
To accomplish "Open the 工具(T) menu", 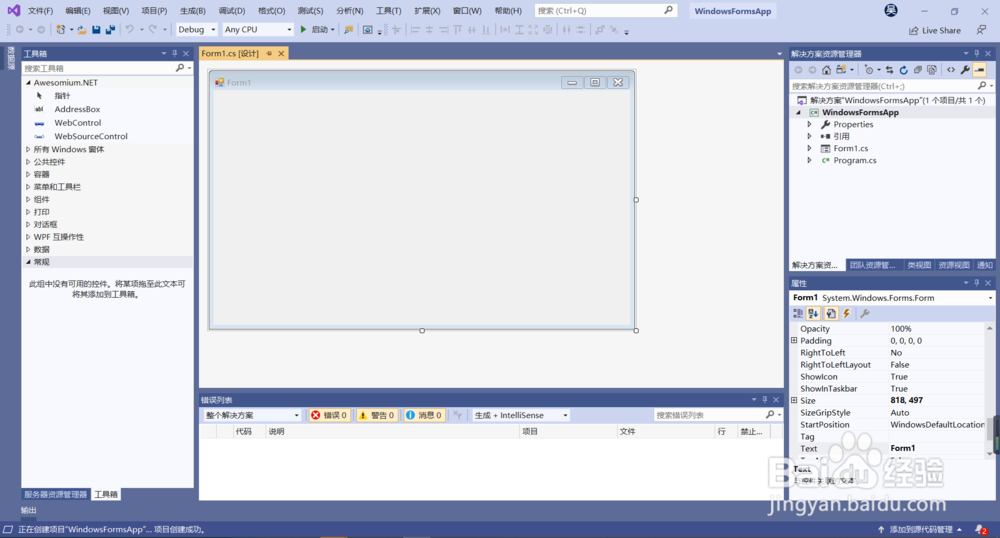I will [388, 11].
